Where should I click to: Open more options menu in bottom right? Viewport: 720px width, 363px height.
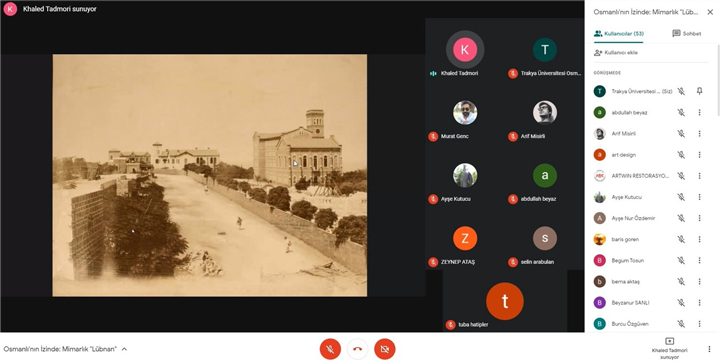click(709, 349)
